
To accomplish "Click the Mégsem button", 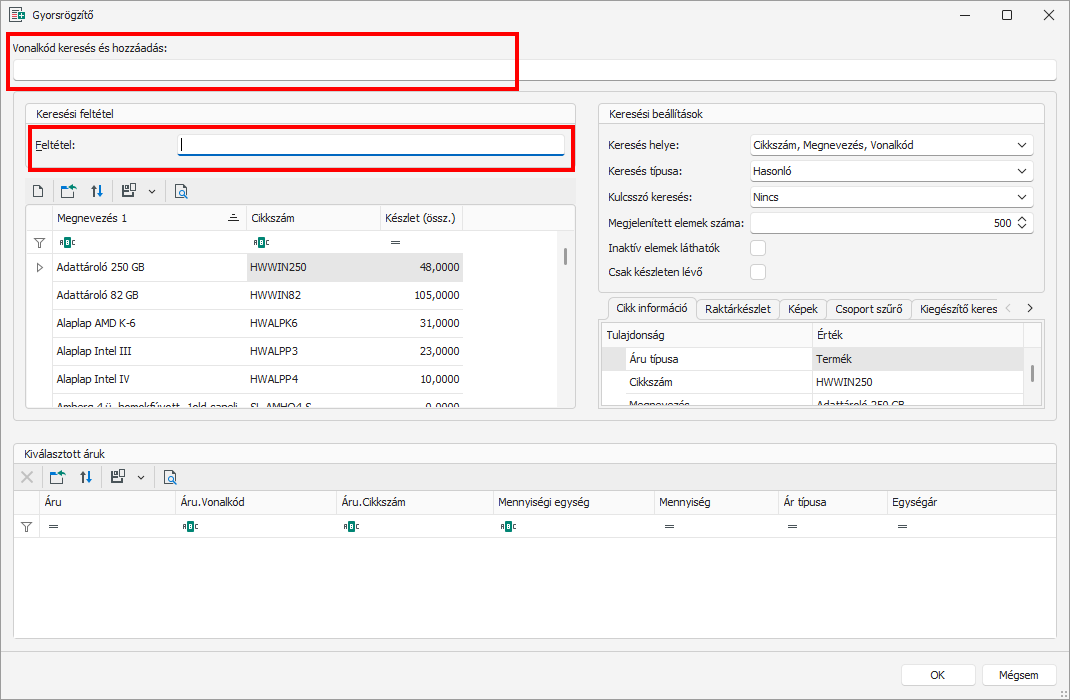I will (x=1019, y=675).
